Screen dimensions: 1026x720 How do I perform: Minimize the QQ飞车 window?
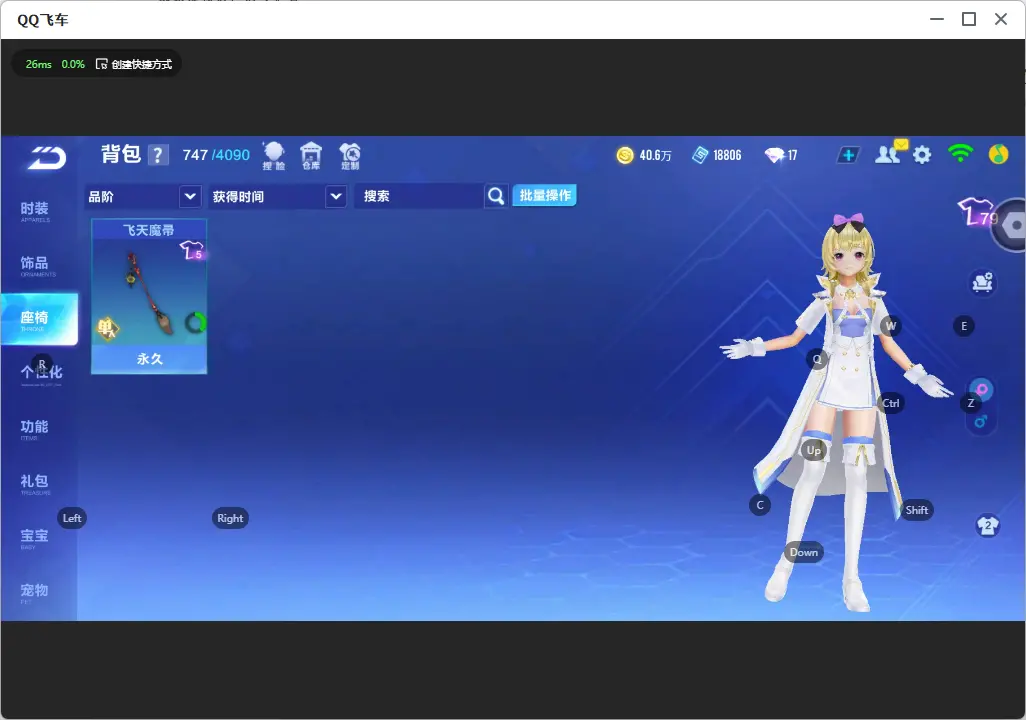click(937, 20)
